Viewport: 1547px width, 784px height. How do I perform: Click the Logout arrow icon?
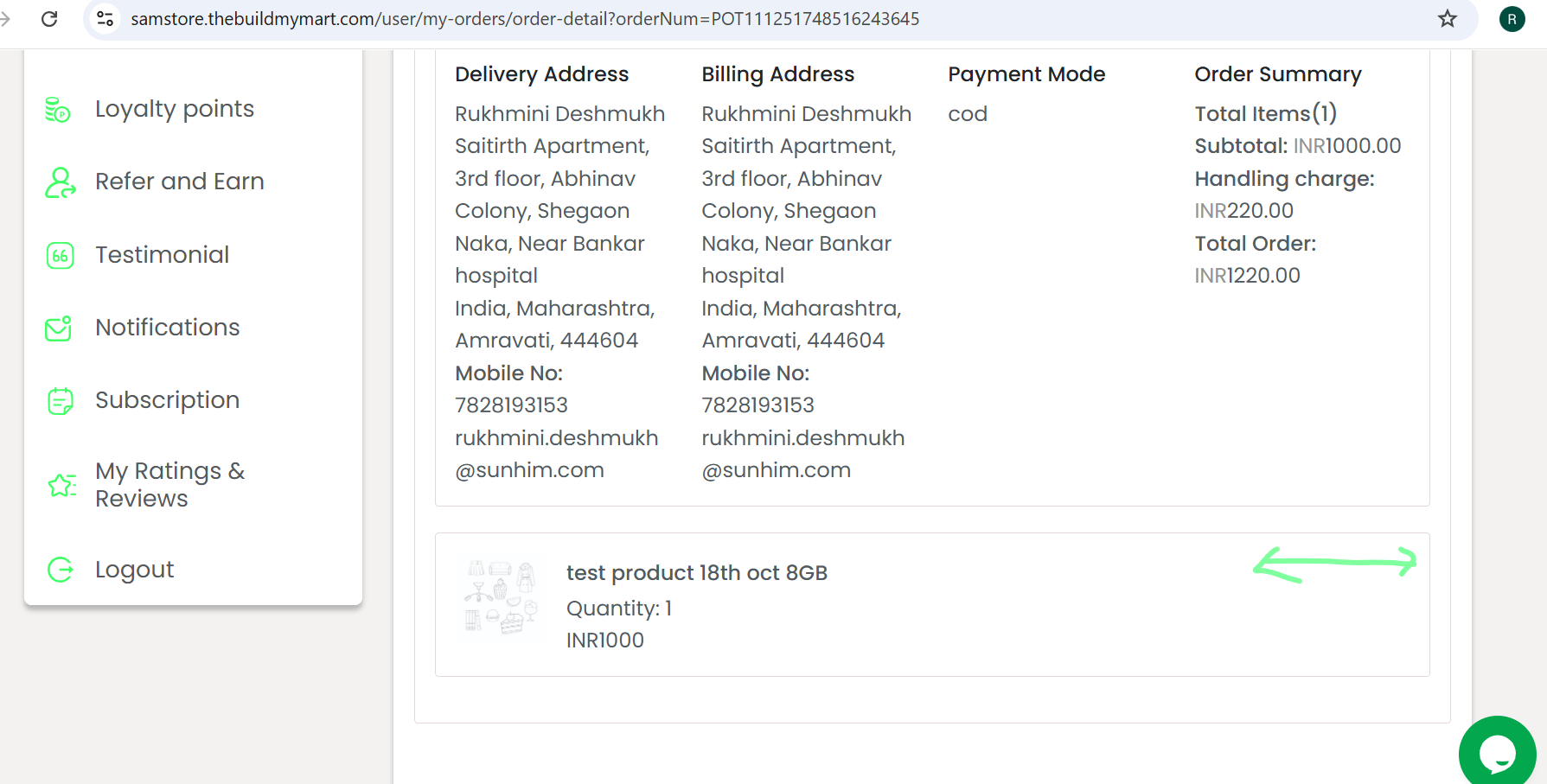tap(60, 570)
